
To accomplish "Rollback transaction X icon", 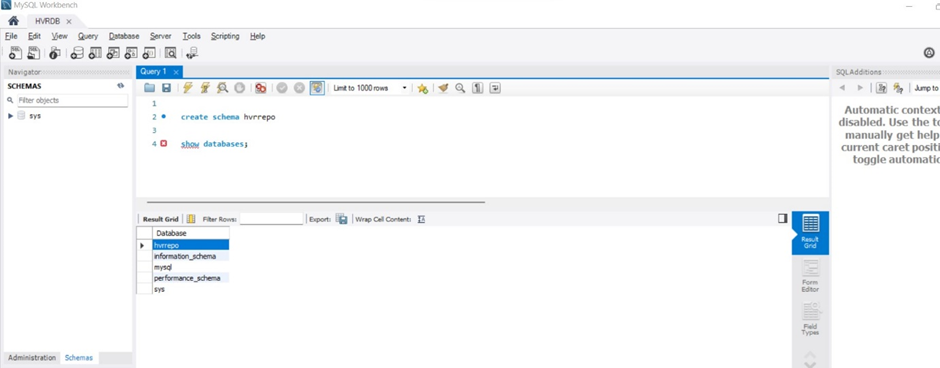I will 299,88.
